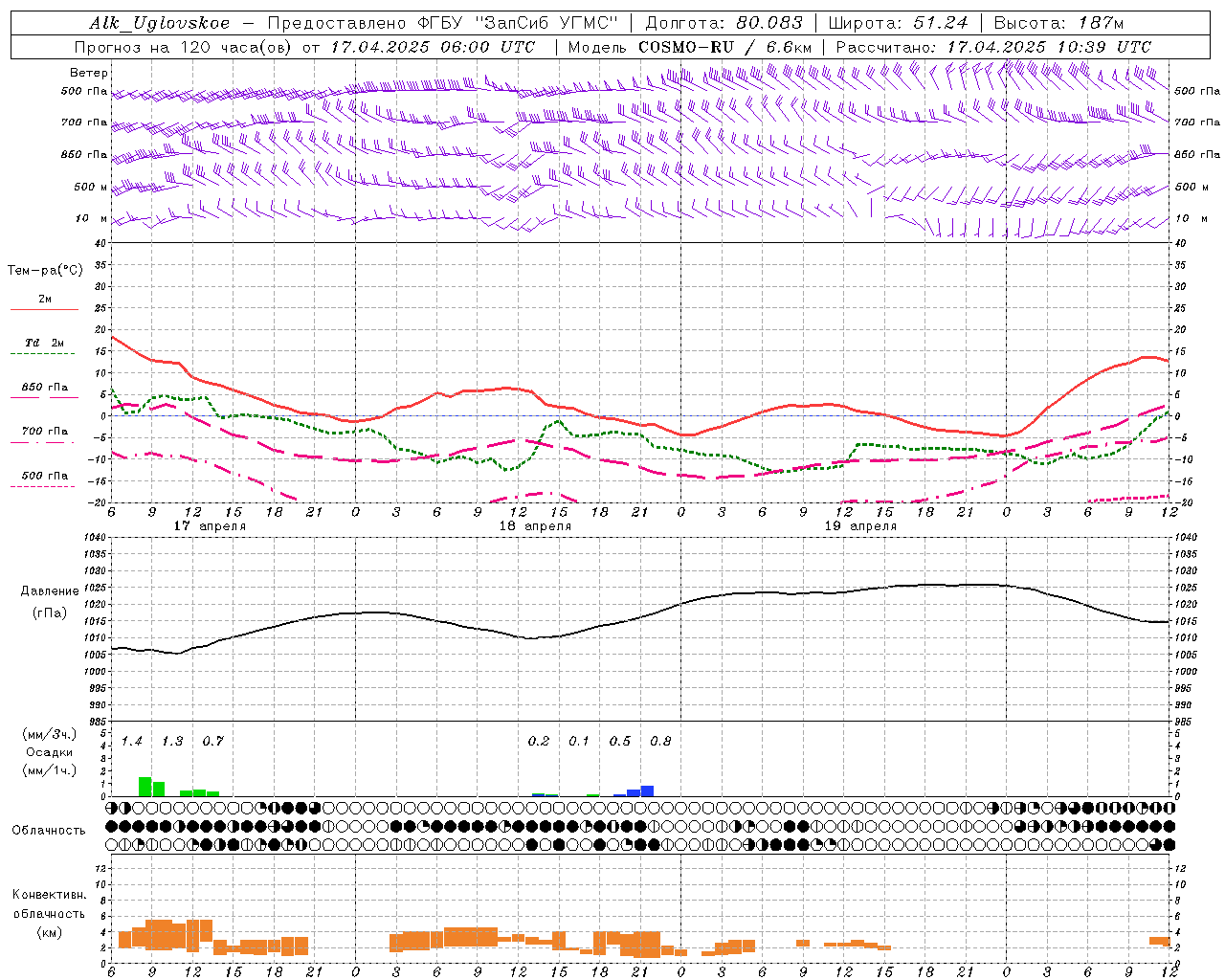Image resolution: width=1225 pixels, height=980 pixels.
Task: Click the 'Осадки' precipitation label
Action: point(50,752)
